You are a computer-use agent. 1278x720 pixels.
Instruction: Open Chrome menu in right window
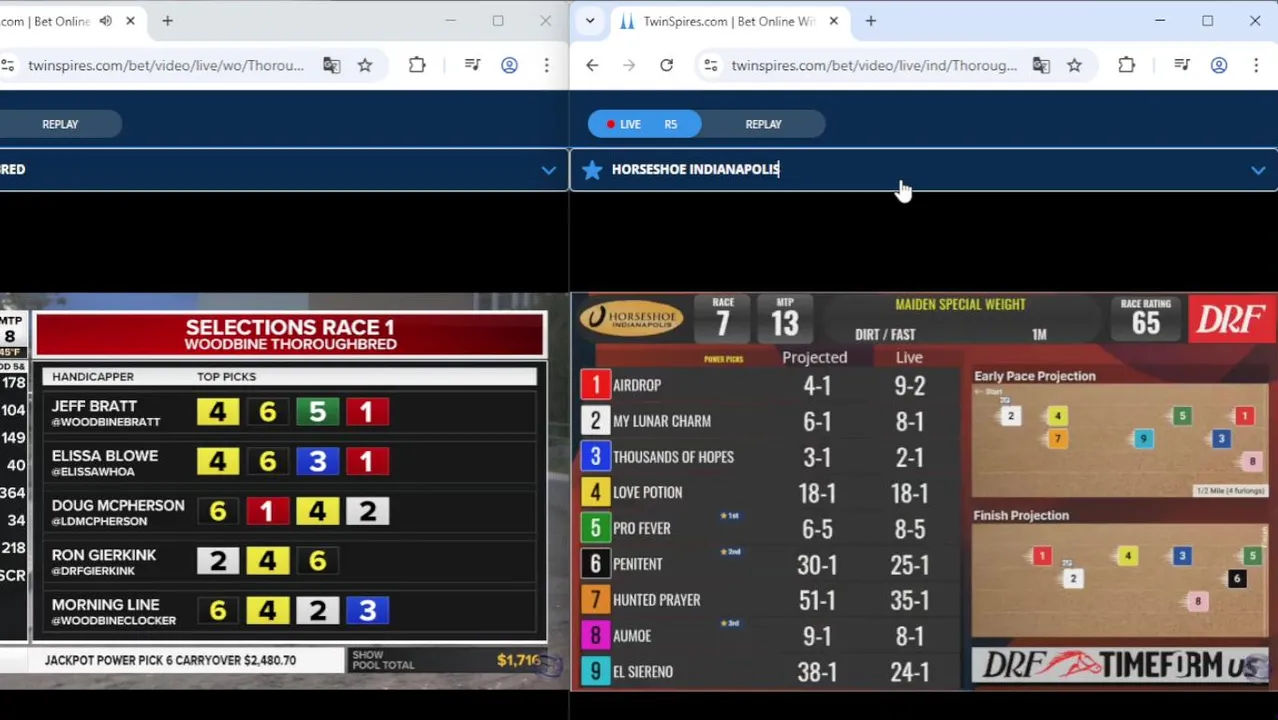pyautogui.click(x=1256, y=65)
